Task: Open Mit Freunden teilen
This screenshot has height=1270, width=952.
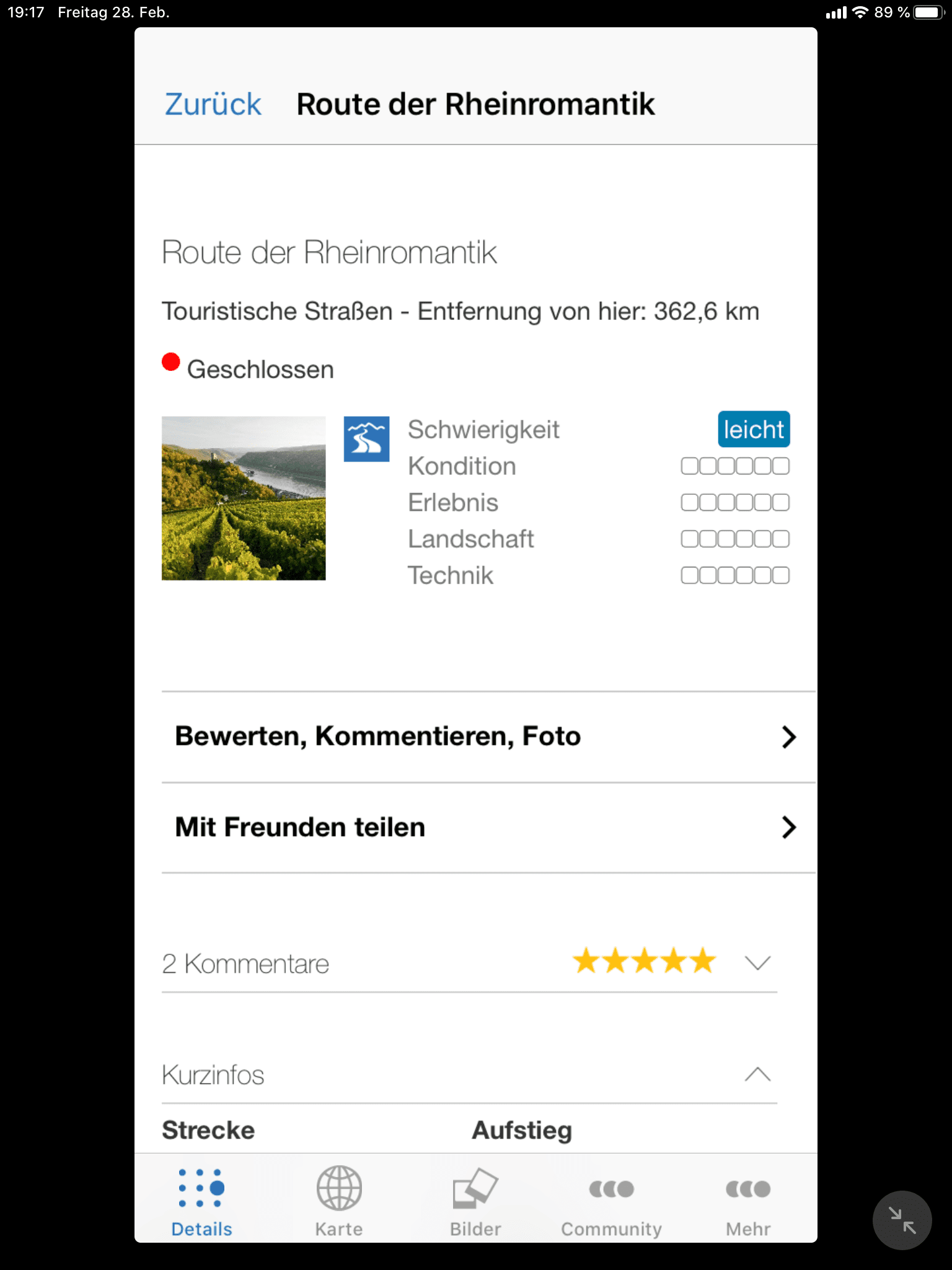Action: 488,827
